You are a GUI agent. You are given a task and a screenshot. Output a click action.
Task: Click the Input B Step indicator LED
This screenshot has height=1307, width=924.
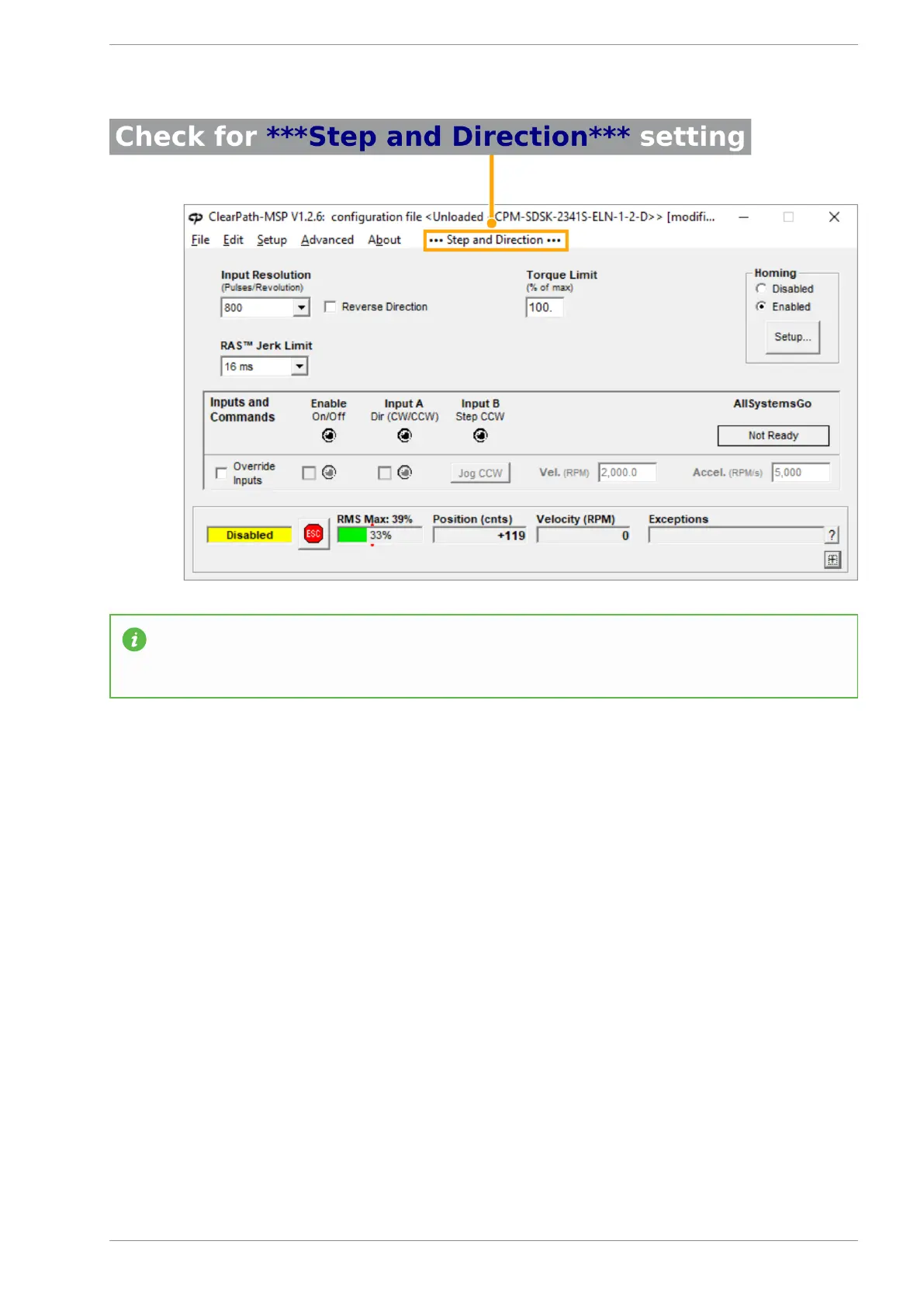tap(480, 435)
